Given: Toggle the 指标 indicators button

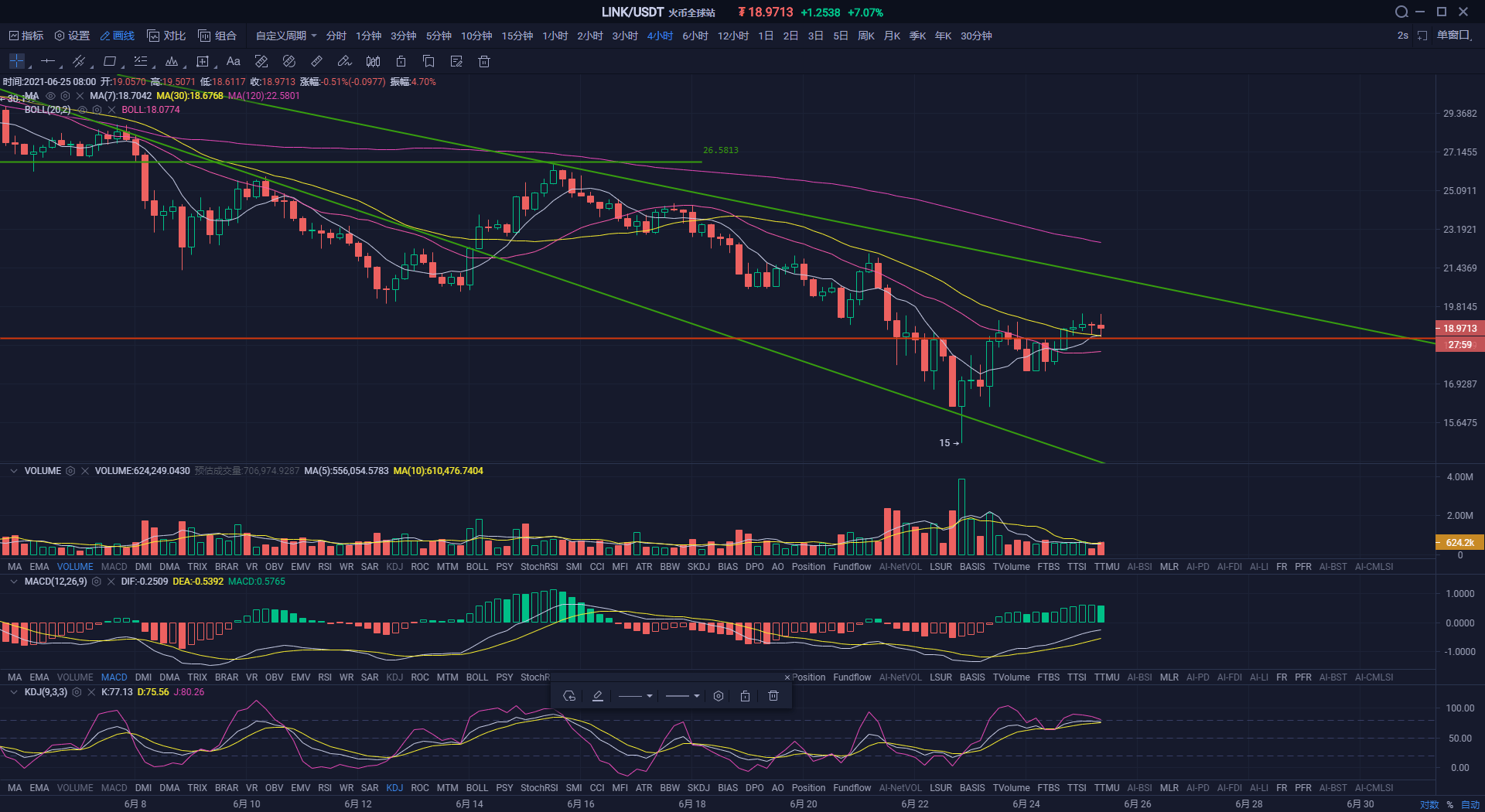Looking at the screenshot, I should (x=26, y=36).
